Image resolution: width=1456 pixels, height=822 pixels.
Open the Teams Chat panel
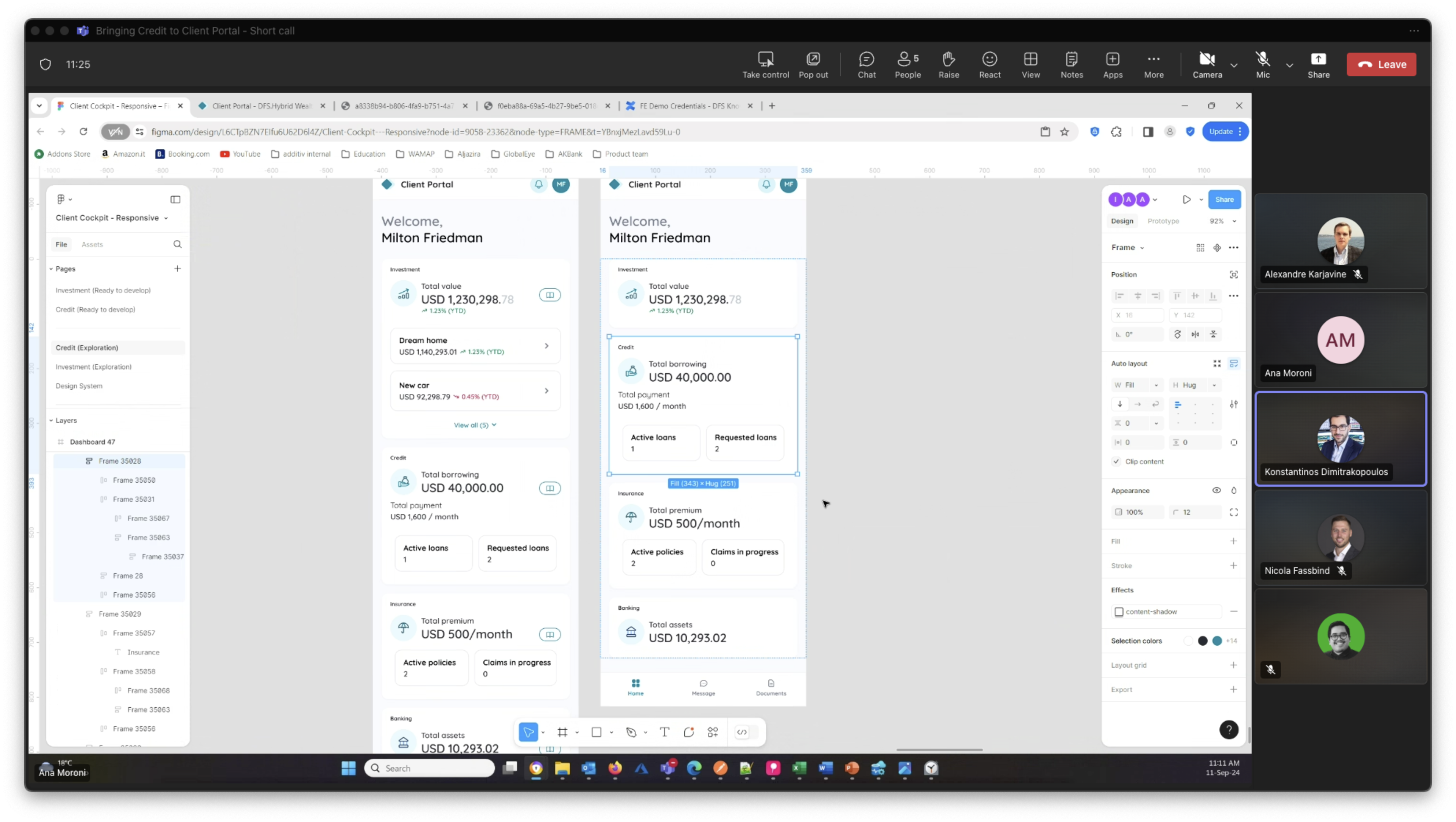tap(866, 64)
